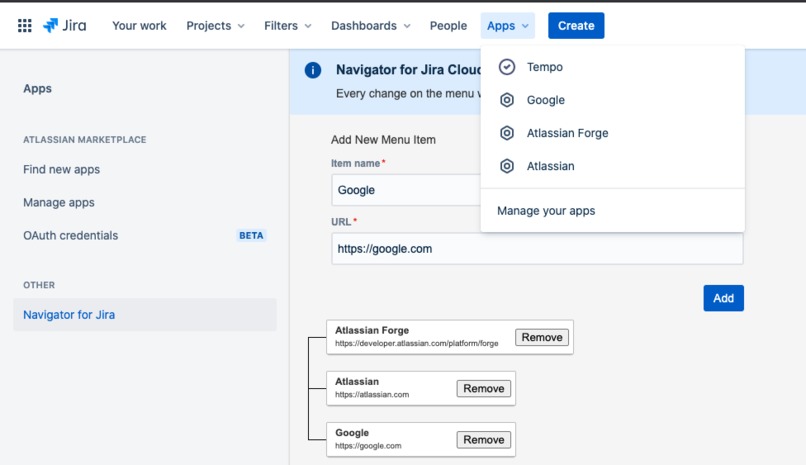This screenshot has width=806, height=465.
Task: Click the Atlassian item card
Action: click(x=421, y=388)
